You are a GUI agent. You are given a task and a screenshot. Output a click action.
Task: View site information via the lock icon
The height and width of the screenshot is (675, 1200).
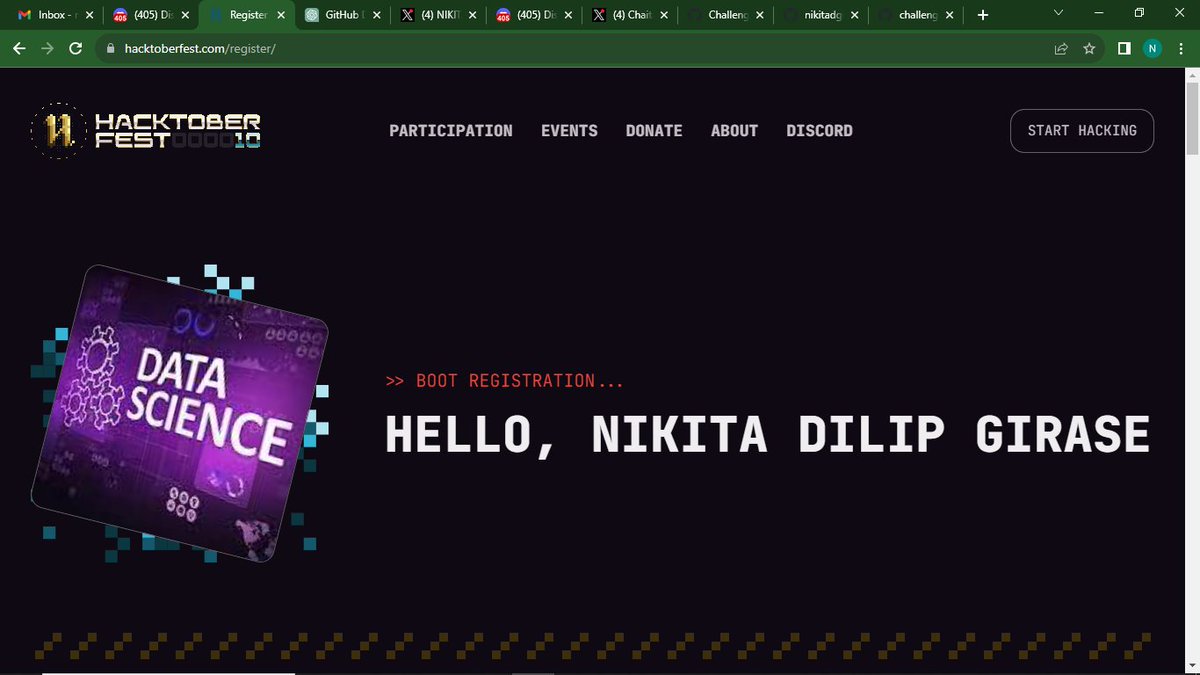click(109, 48)
